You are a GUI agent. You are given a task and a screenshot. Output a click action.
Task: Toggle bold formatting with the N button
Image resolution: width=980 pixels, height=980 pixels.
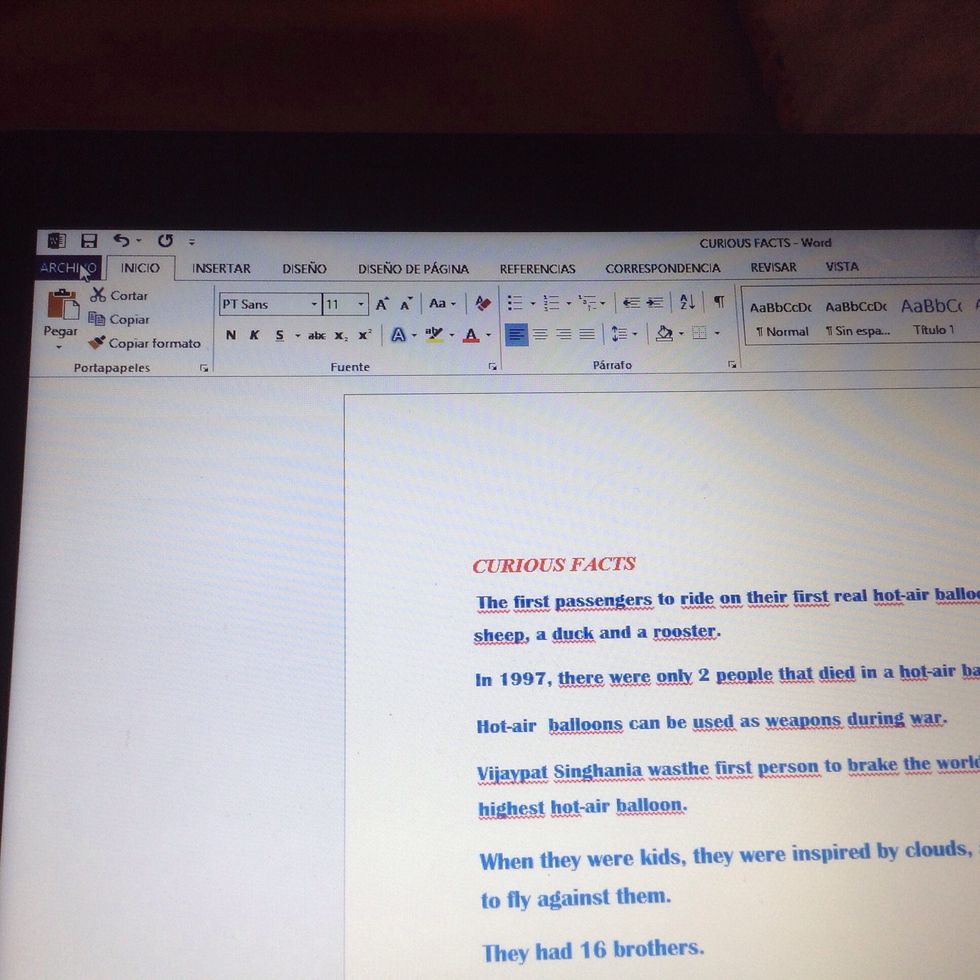[231, 335]
